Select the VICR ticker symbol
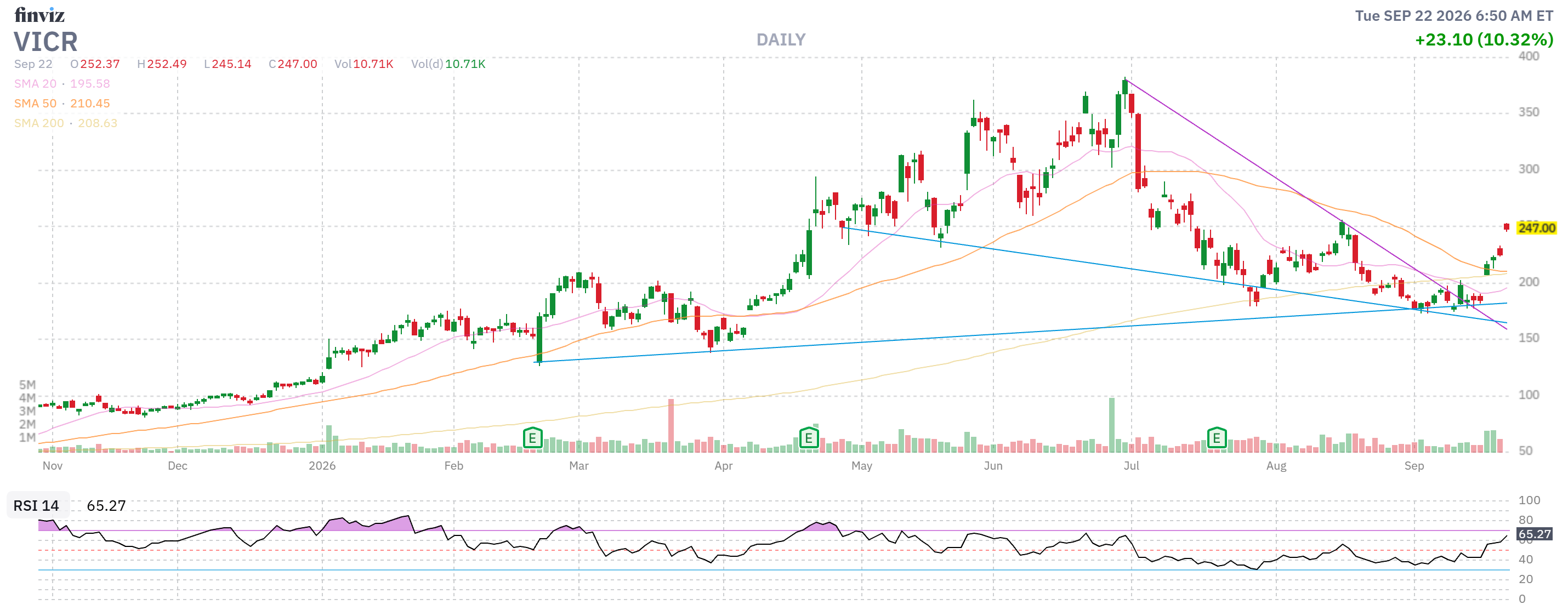Screen dimensions: 1568x616 click(x=46, y=42)
